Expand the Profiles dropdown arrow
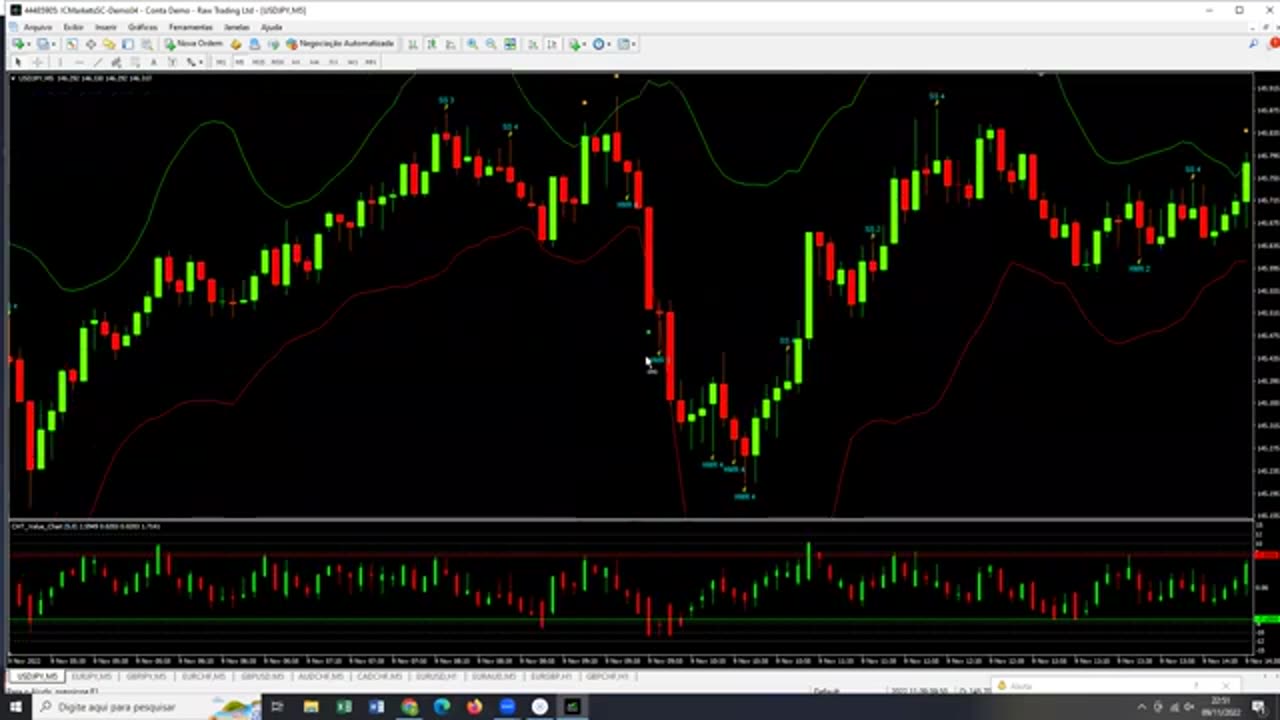This screenshot has width=1280, height=720. (x=54, y=44)
